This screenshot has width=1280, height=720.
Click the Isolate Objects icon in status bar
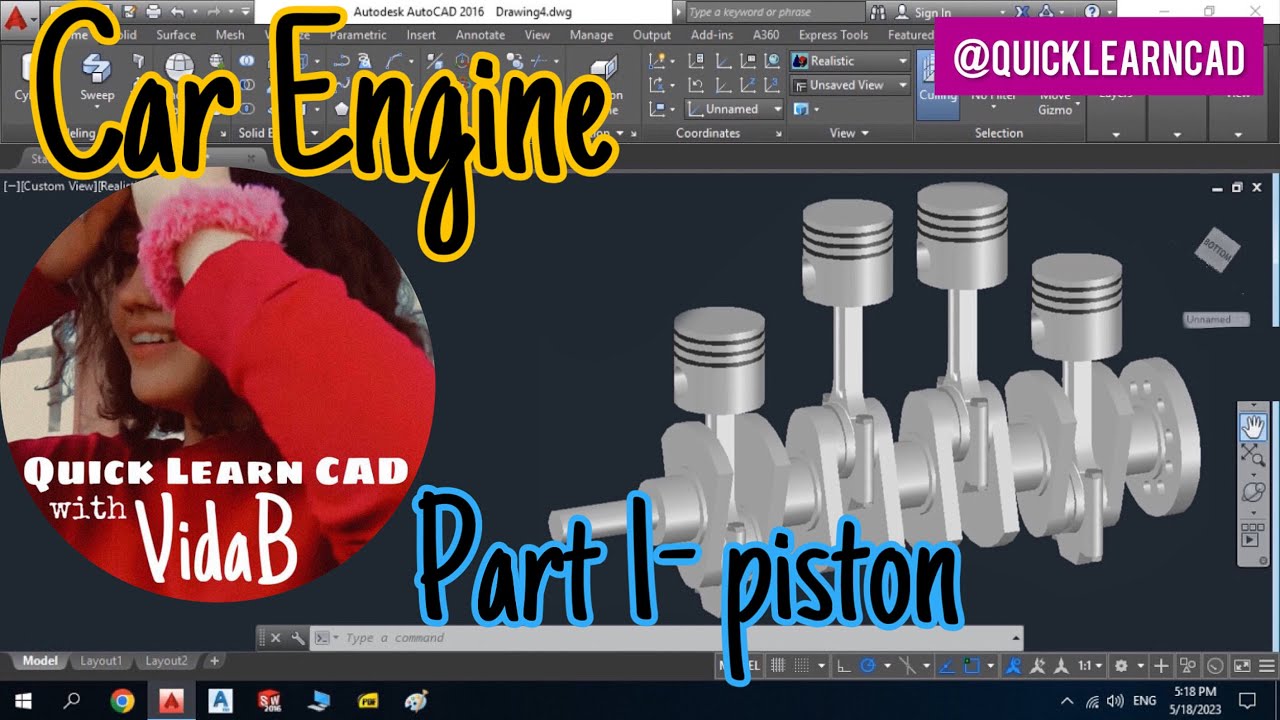(1188, 666)
